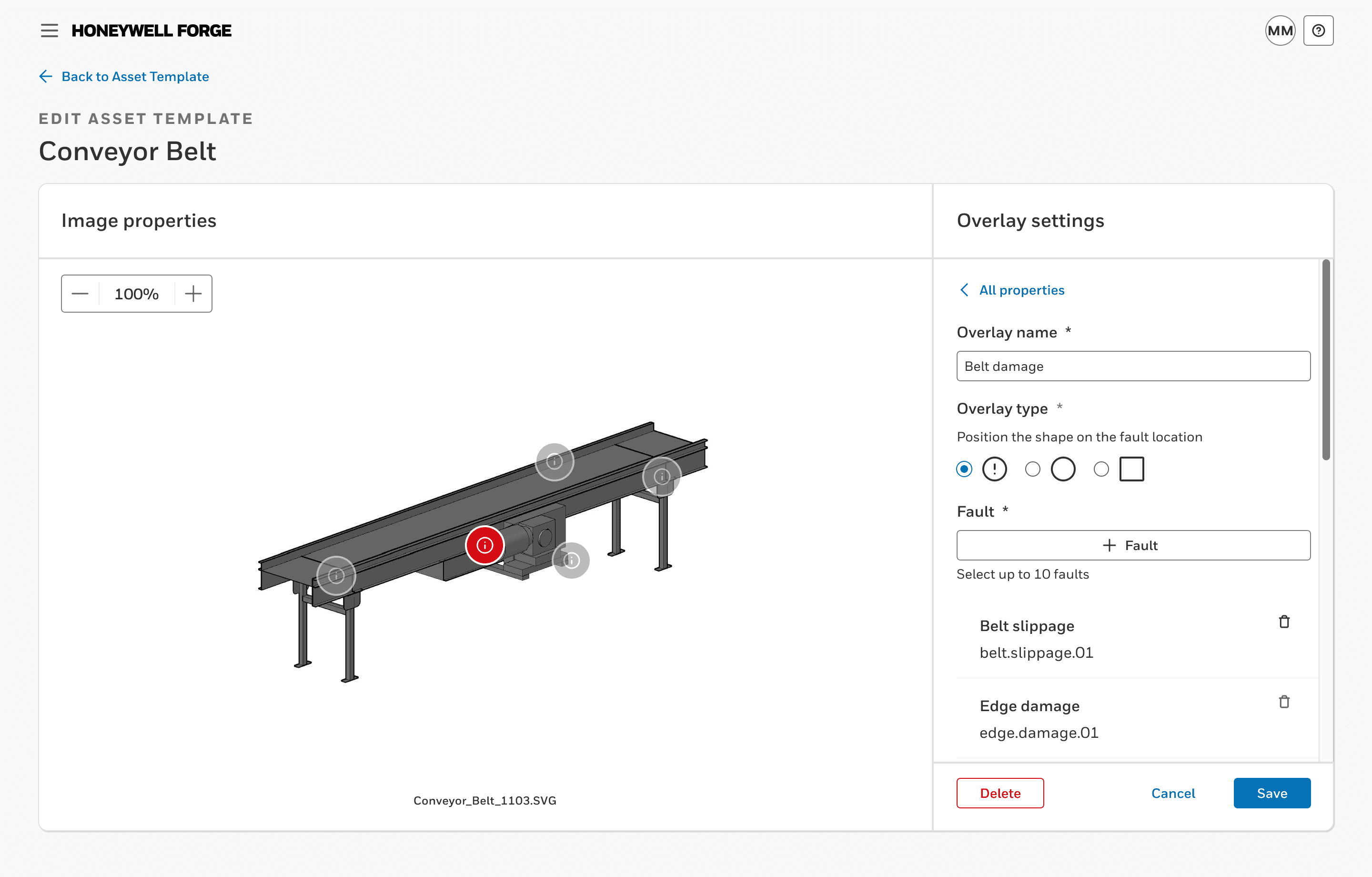The image size is (1372, 877).
Task: Click the warning/fault indicator icon on belt
Action: 484,544
